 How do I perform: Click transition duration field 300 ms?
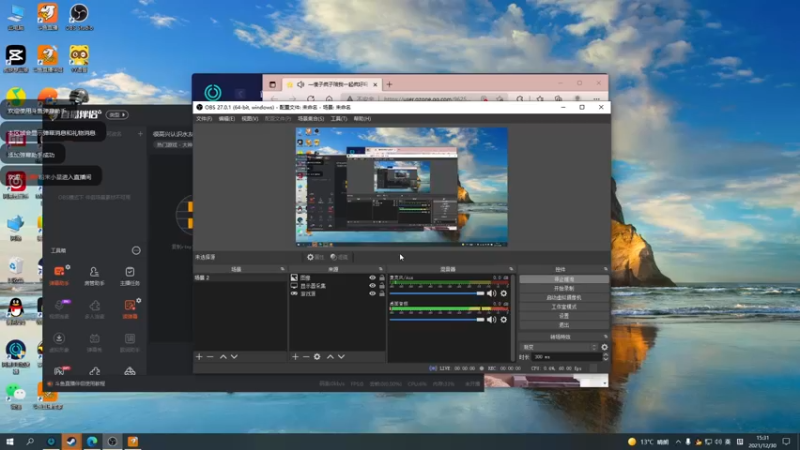click(x=566, y=357)
